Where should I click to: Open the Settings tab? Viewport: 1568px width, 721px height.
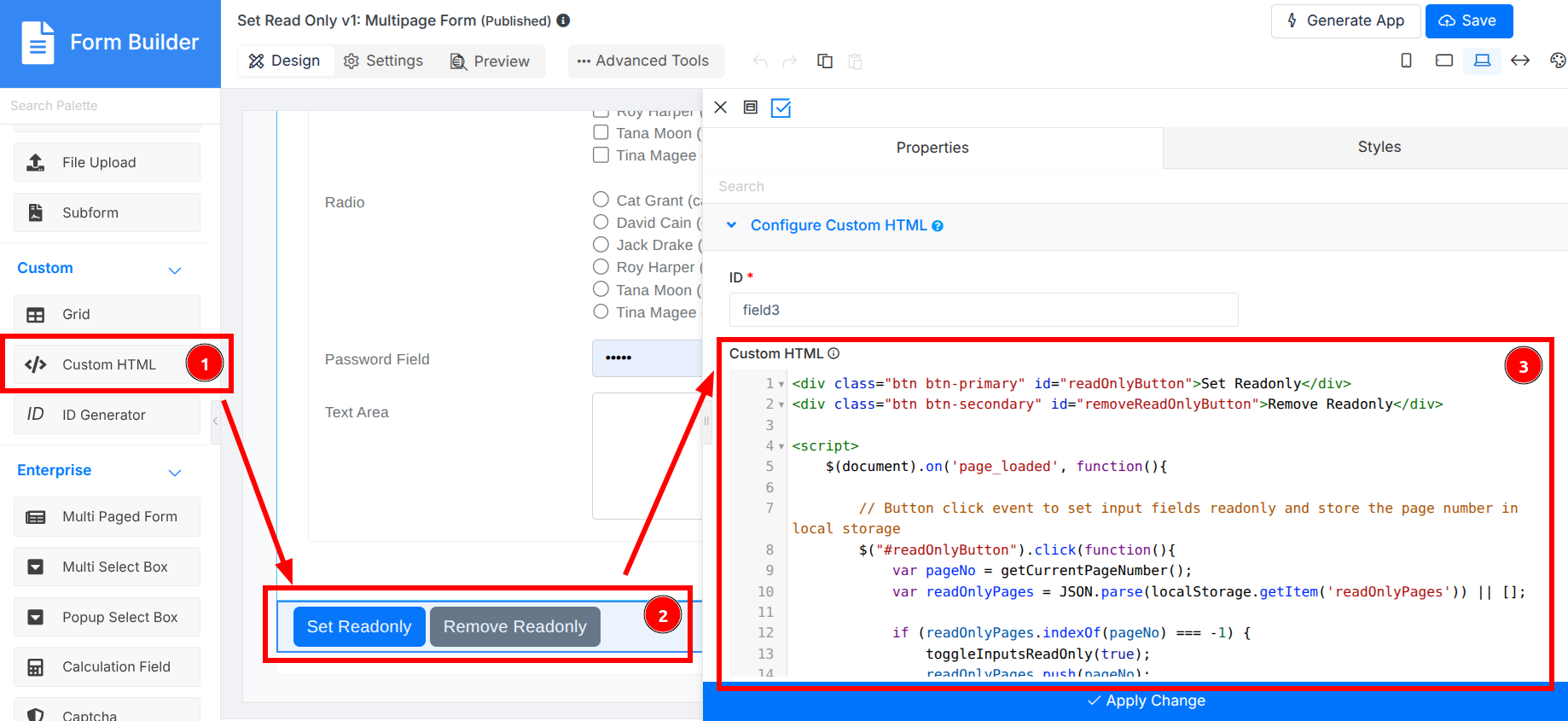[384, 61]
